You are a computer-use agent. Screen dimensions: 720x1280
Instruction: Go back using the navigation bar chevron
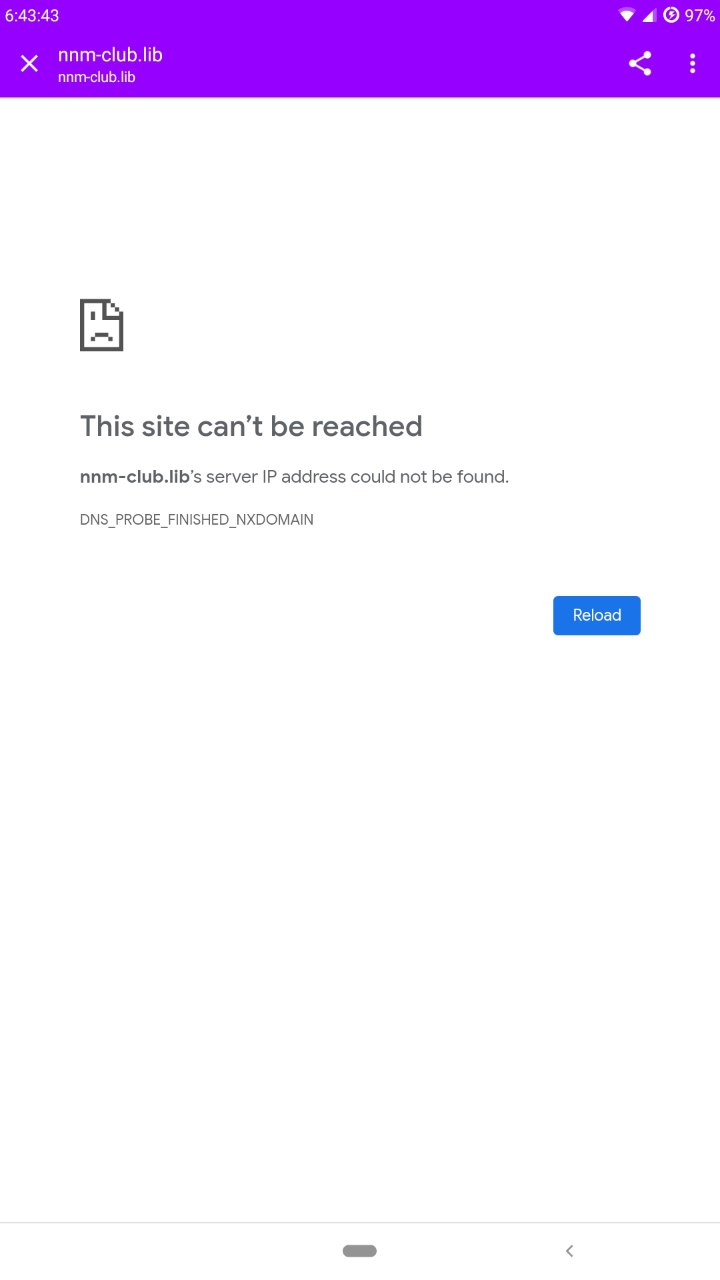click(x=569, y=1250)
